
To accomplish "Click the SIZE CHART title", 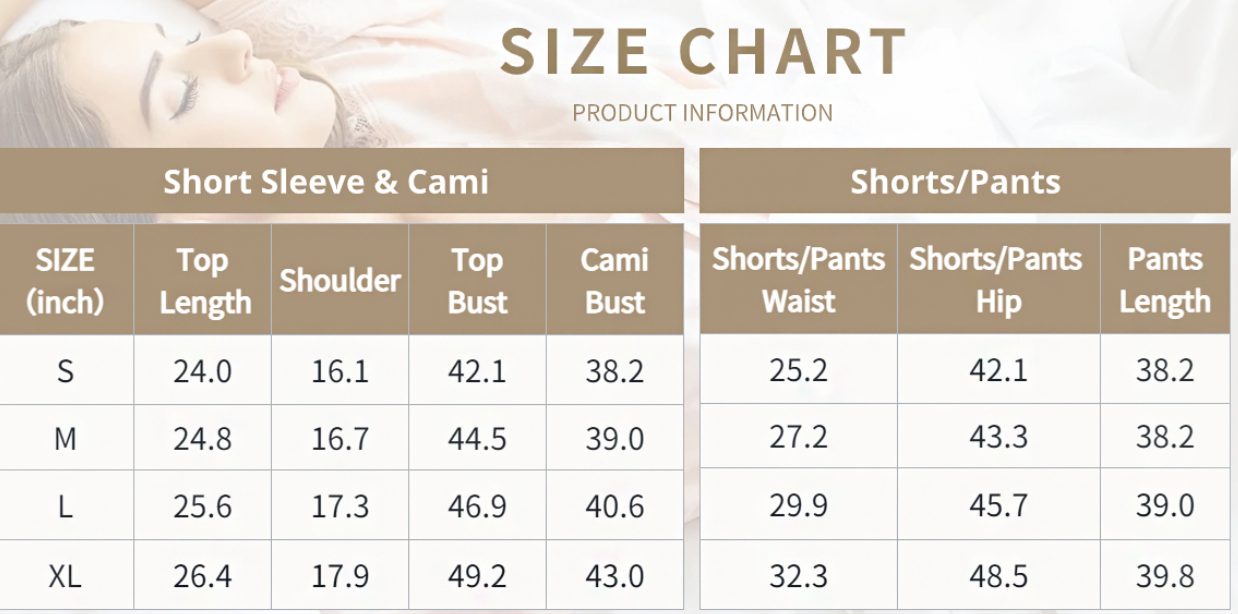I will [x=703, y=52].
